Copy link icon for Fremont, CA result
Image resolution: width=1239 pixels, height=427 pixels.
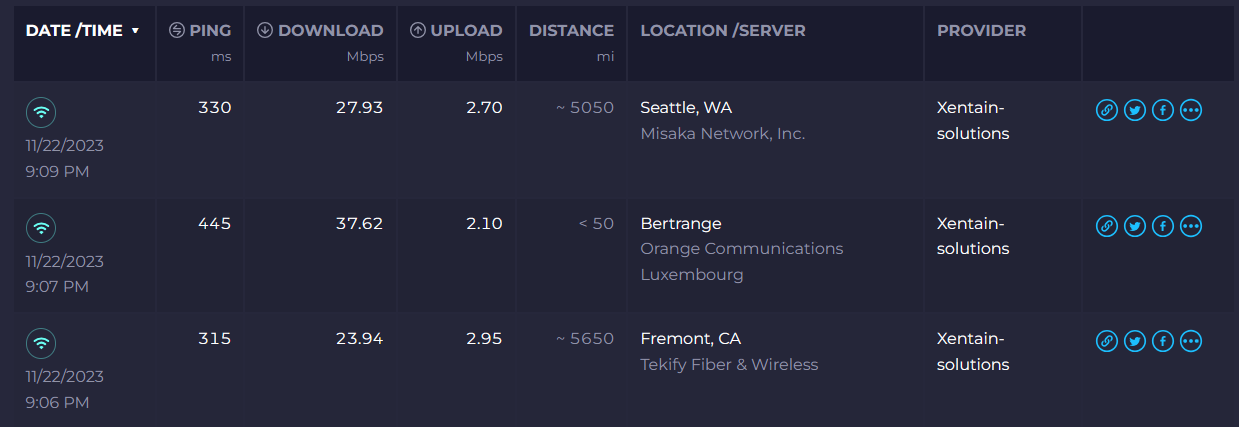pos(1106,342)
